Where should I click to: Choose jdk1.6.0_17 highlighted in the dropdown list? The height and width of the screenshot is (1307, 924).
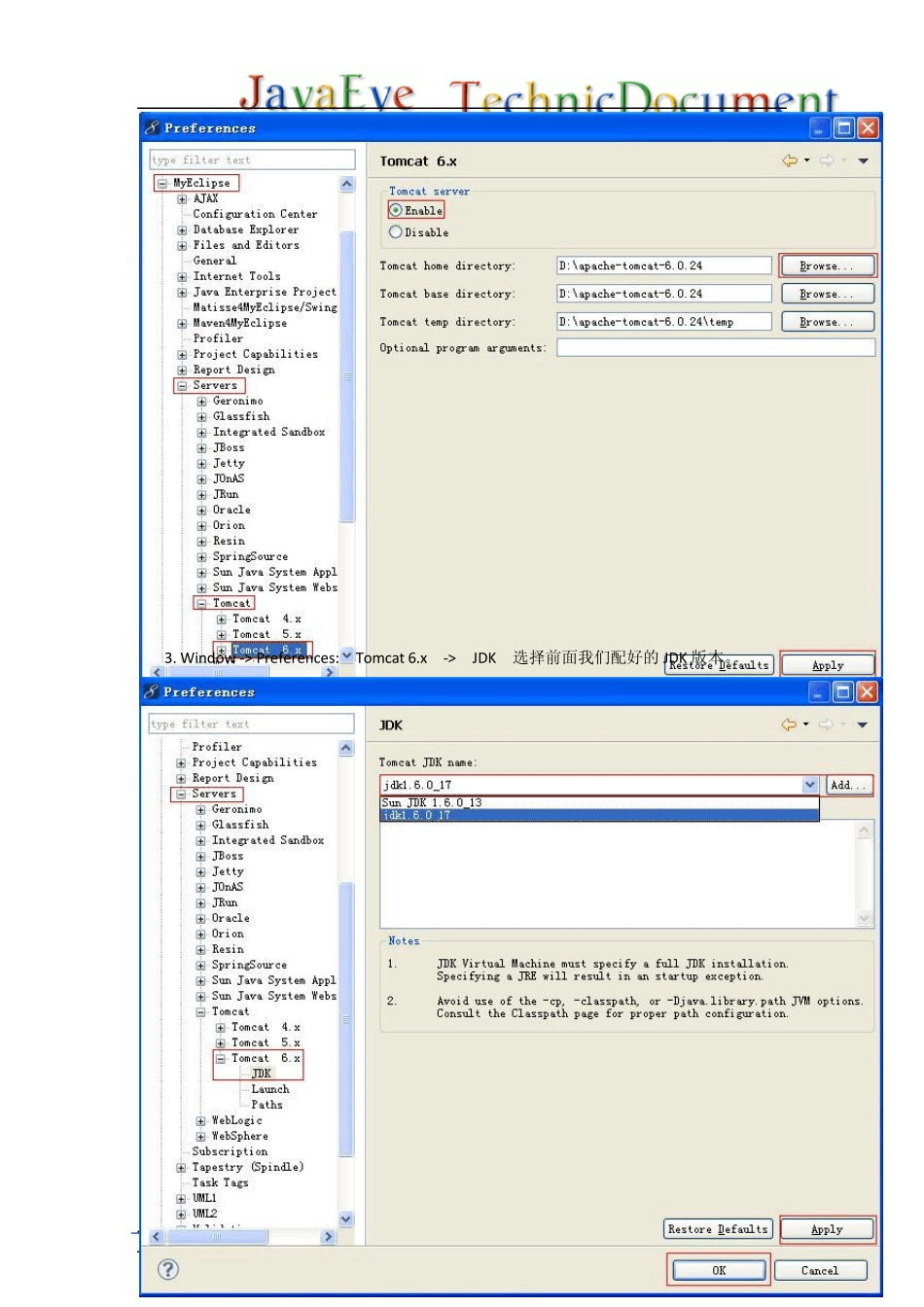[599, 815]
